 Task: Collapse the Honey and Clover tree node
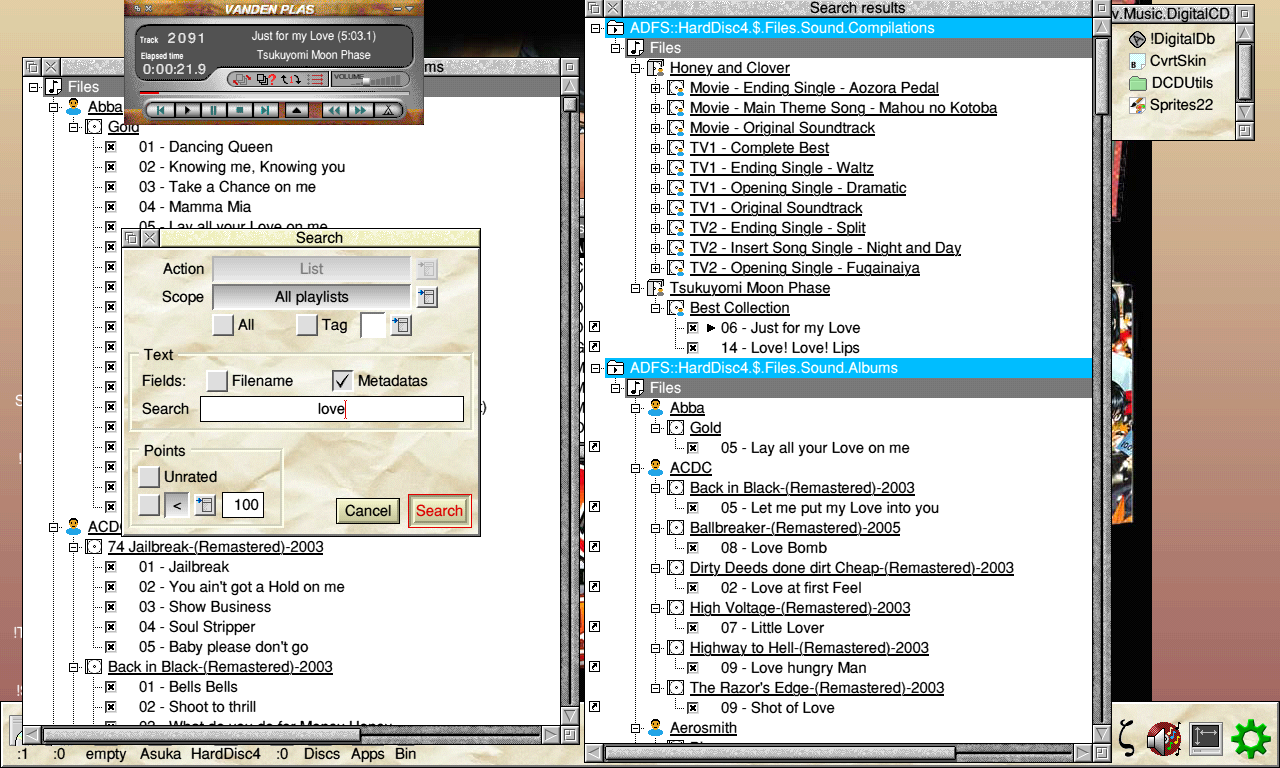(636, 68)
